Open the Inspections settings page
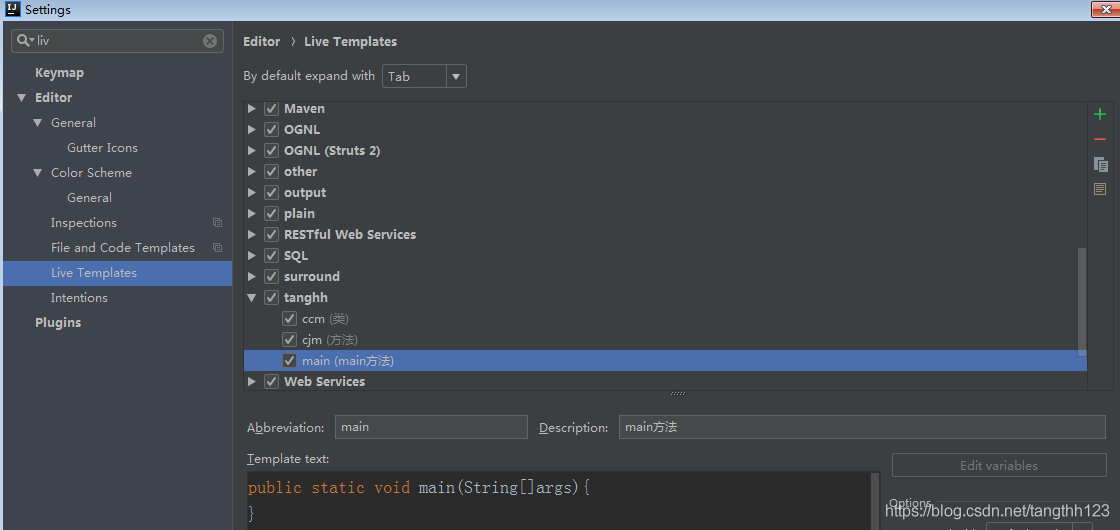Screen dimensions: 1120x530 84,223
